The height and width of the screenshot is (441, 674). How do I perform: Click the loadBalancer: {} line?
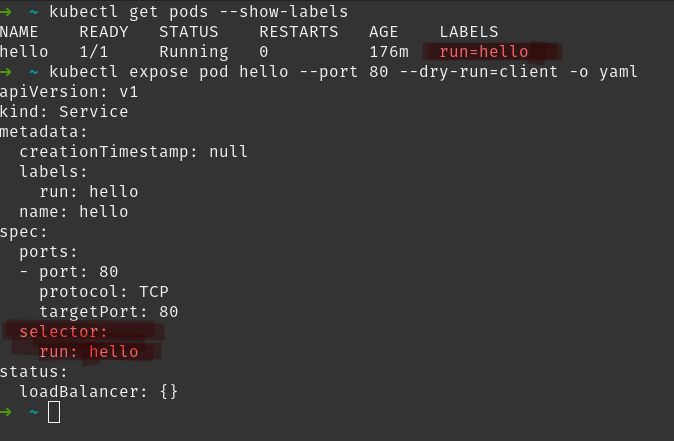(98, 392)
